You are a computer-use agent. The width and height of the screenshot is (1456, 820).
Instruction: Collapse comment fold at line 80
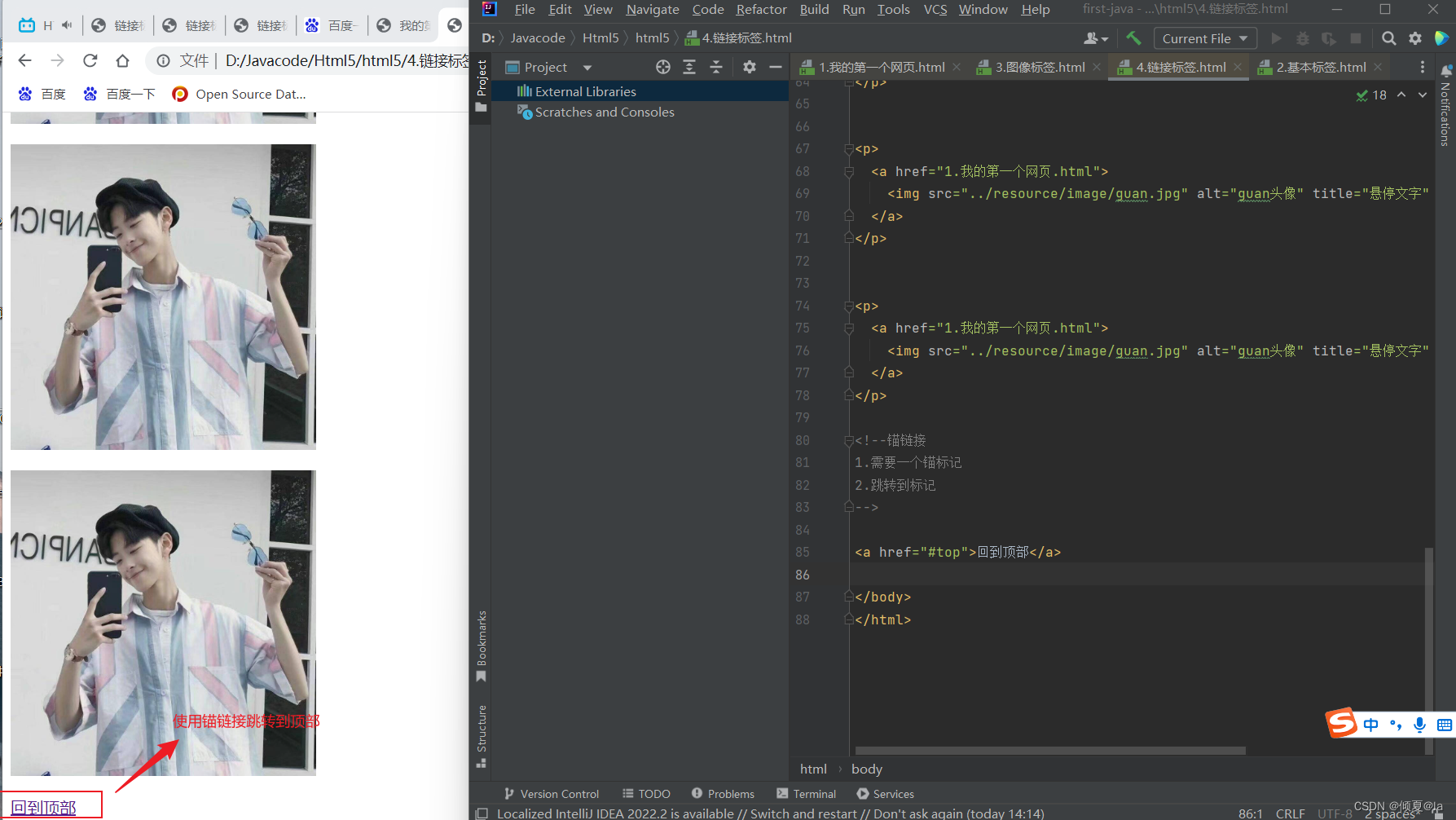848,441
